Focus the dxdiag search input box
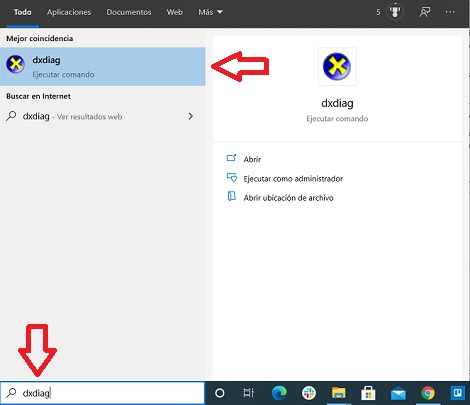This screenshot has width=470, height=405. click(x=102, y=393)
